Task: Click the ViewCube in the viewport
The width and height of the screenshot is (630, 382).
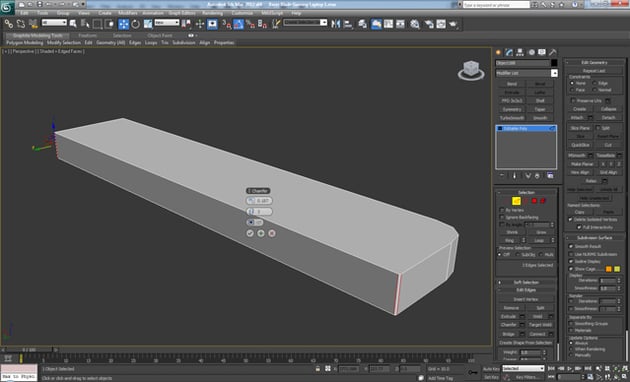Action: coord(470,70)
